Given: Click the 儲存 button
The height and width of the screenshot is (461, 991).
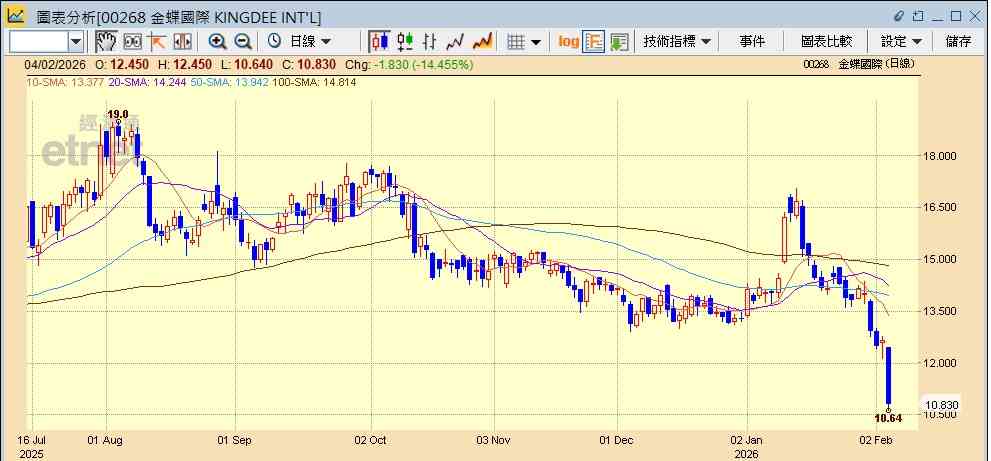Looking at the screenshot, I should pos(958,42).
